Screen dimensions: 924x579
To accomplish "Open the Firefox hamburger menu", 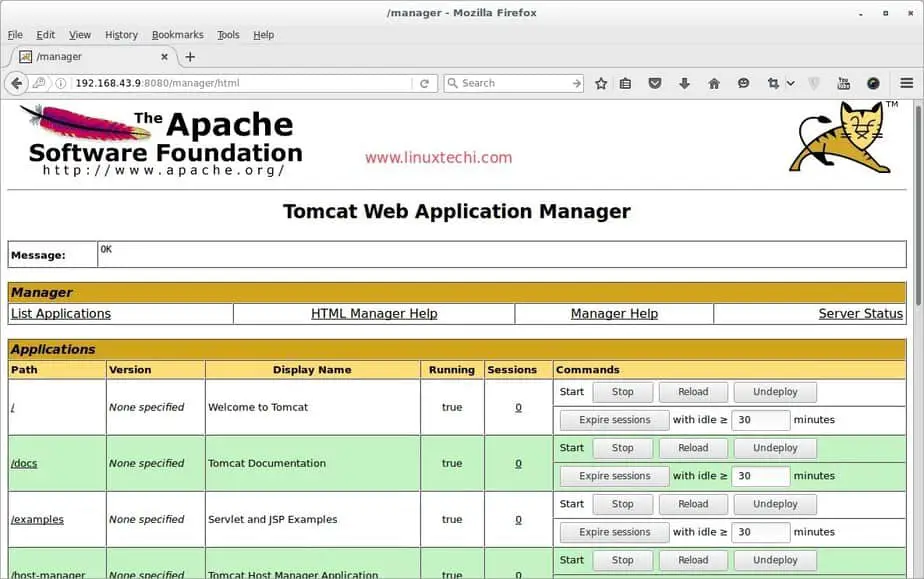I will (x=906, y=83).
